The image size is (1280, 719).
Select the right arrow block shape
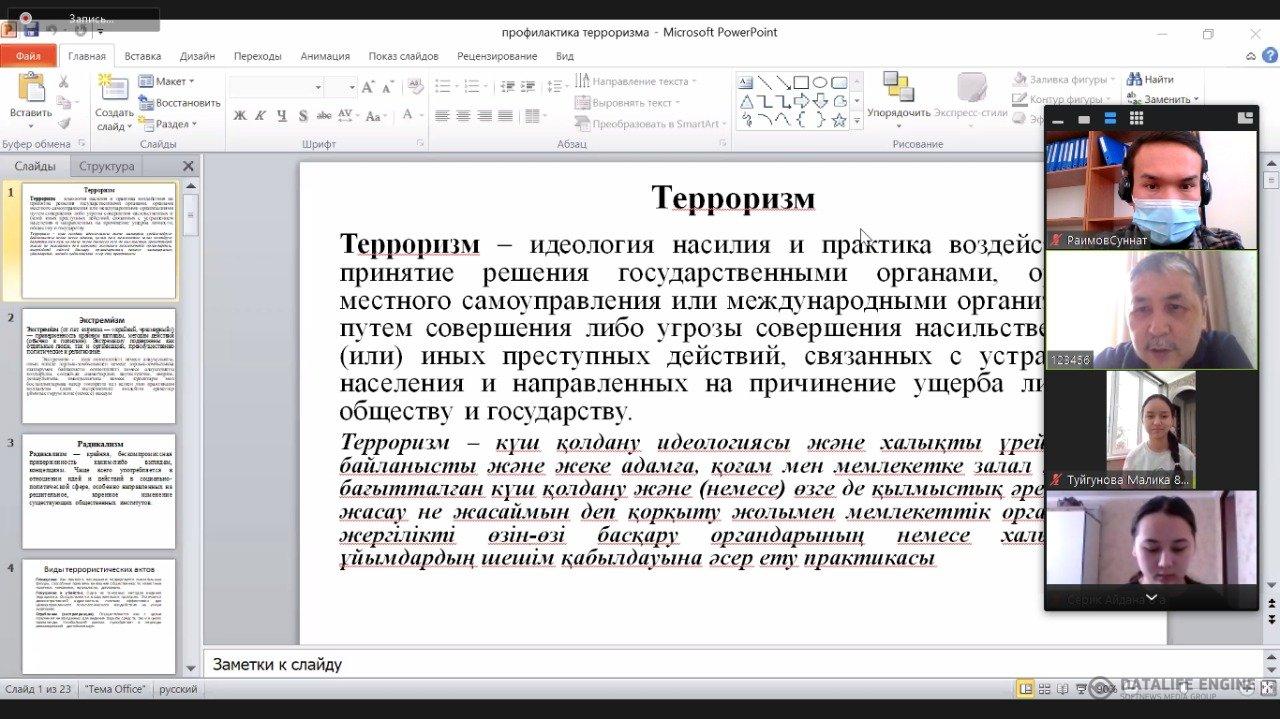[x=801, y=101]
